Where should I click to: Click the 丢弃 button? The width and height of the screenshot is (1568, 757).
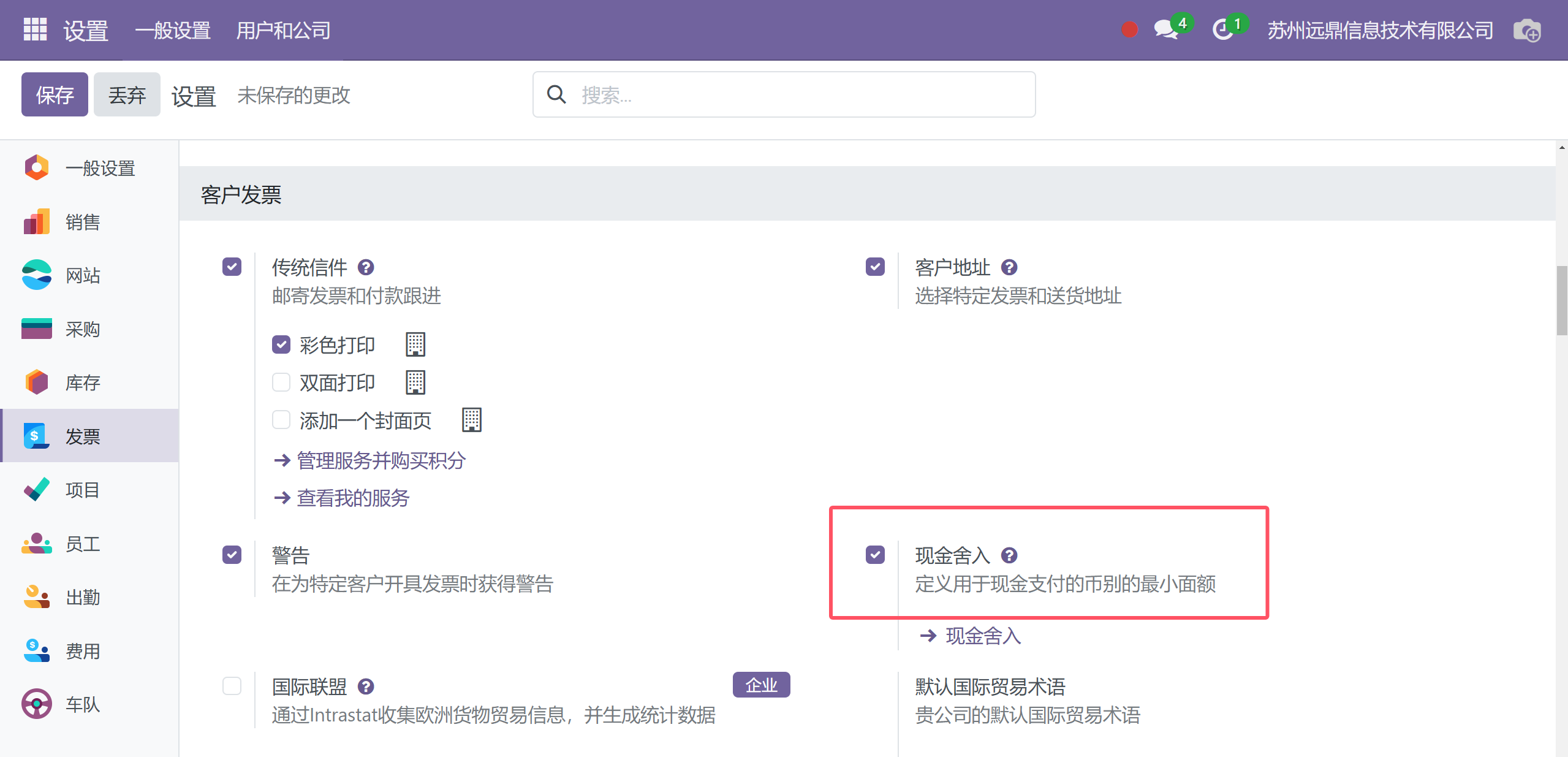127,94
